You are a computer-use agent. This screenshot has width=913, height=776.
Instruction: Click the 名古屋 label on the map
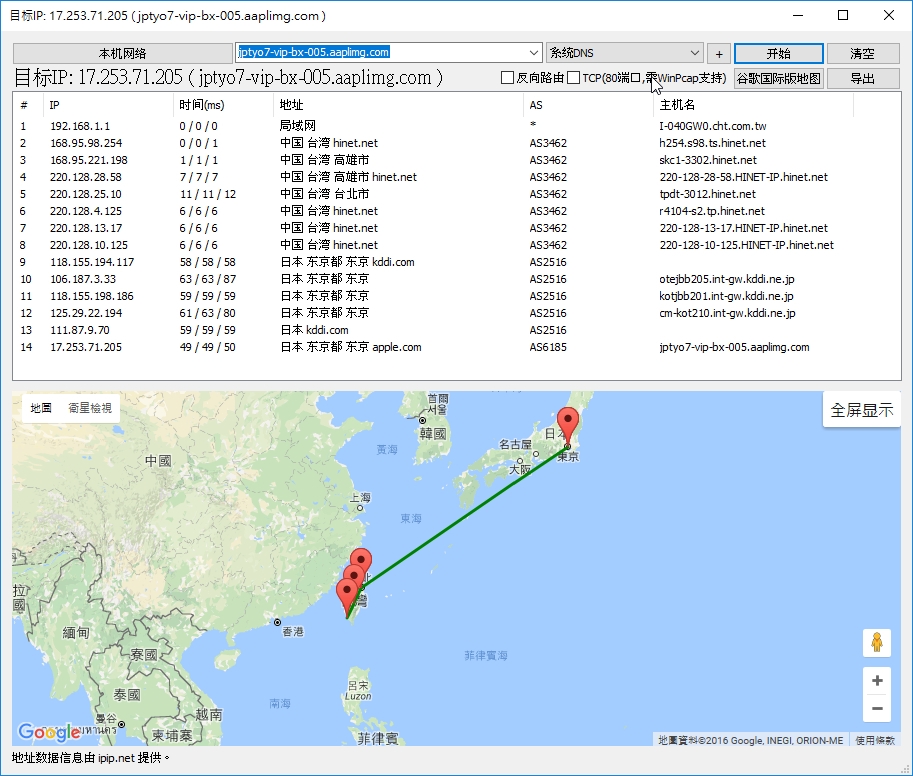click(x=515, y=444)
